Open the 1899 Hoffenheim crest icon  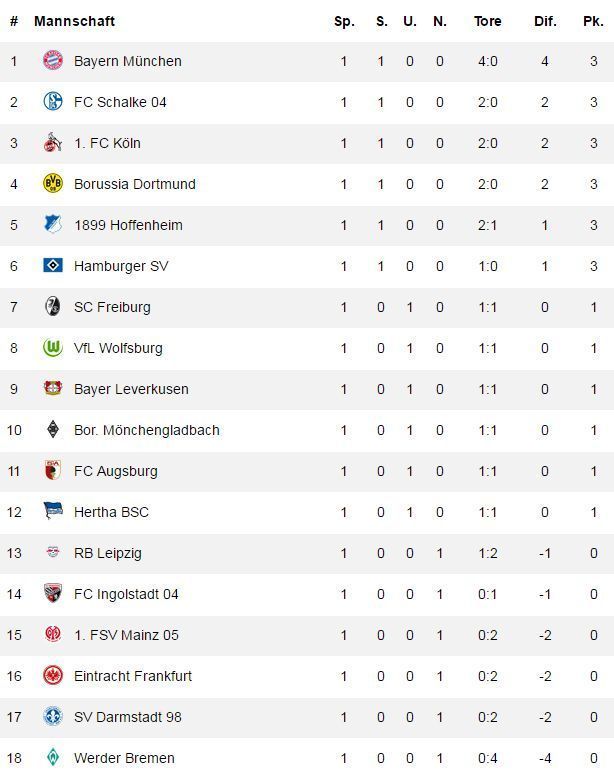click(x=53, y=225)
